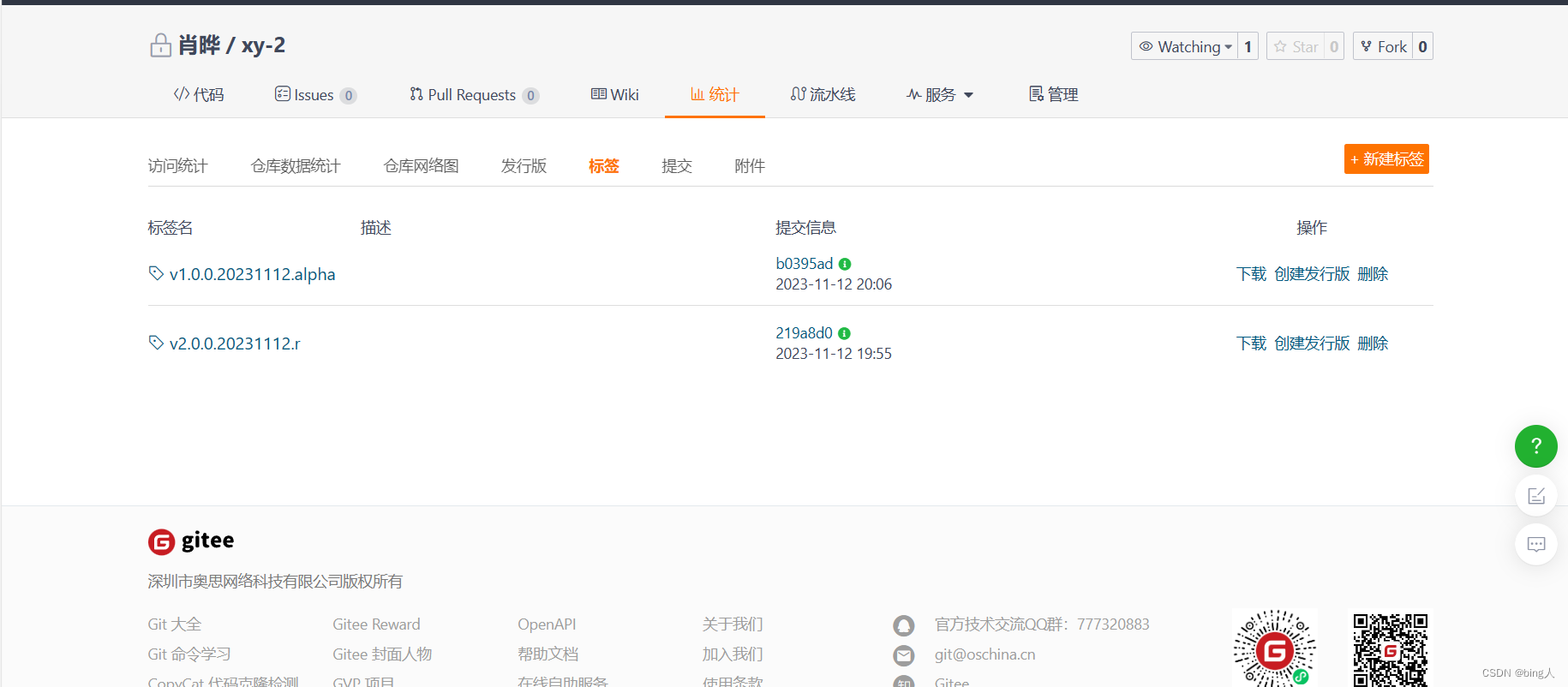1568x687 pixels.
Task: Switch to 访问统计 sub-tab
Action: click(177, 165)
